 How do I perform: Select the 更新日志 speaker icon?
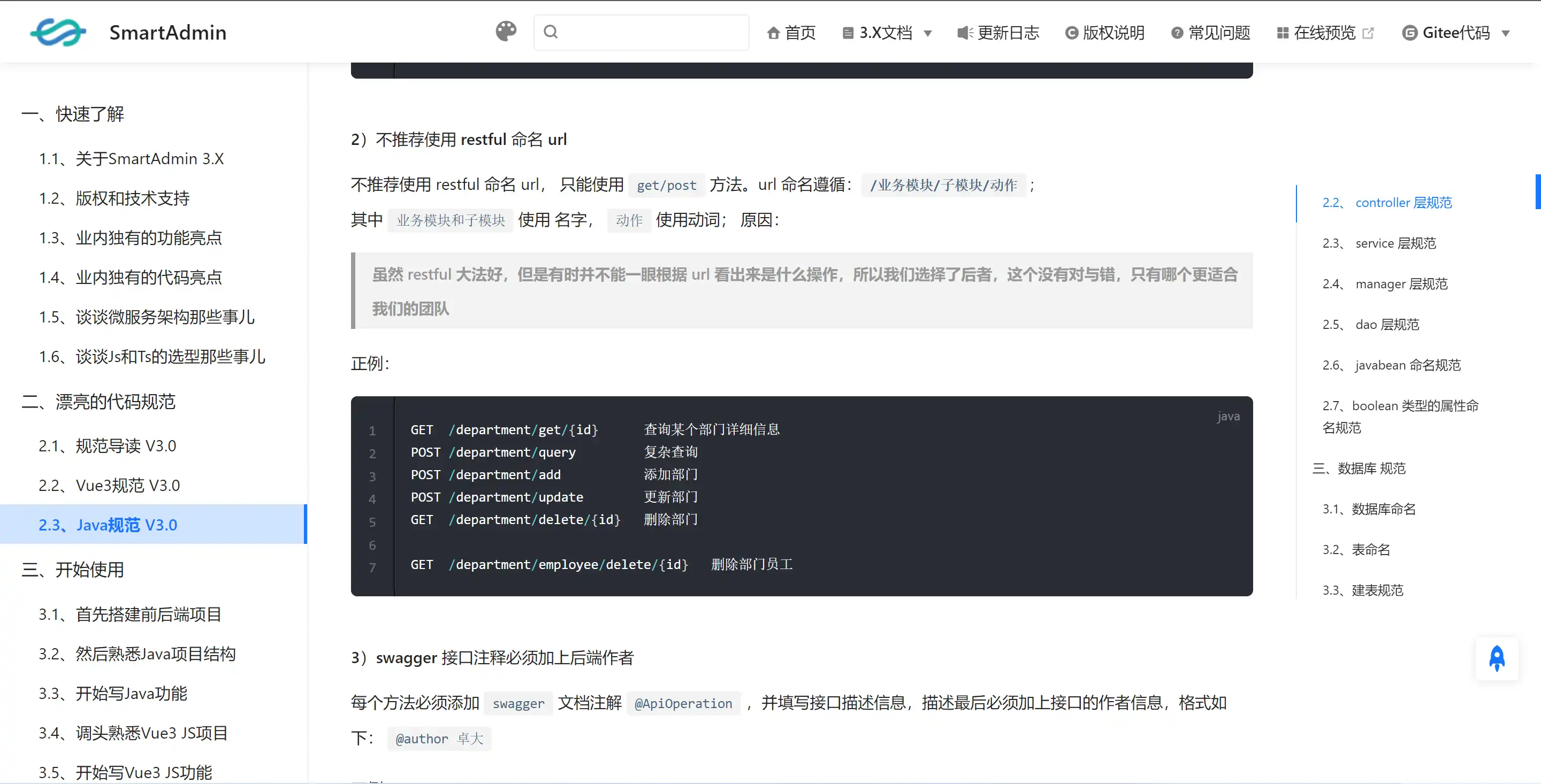click(x=964, y=33)
